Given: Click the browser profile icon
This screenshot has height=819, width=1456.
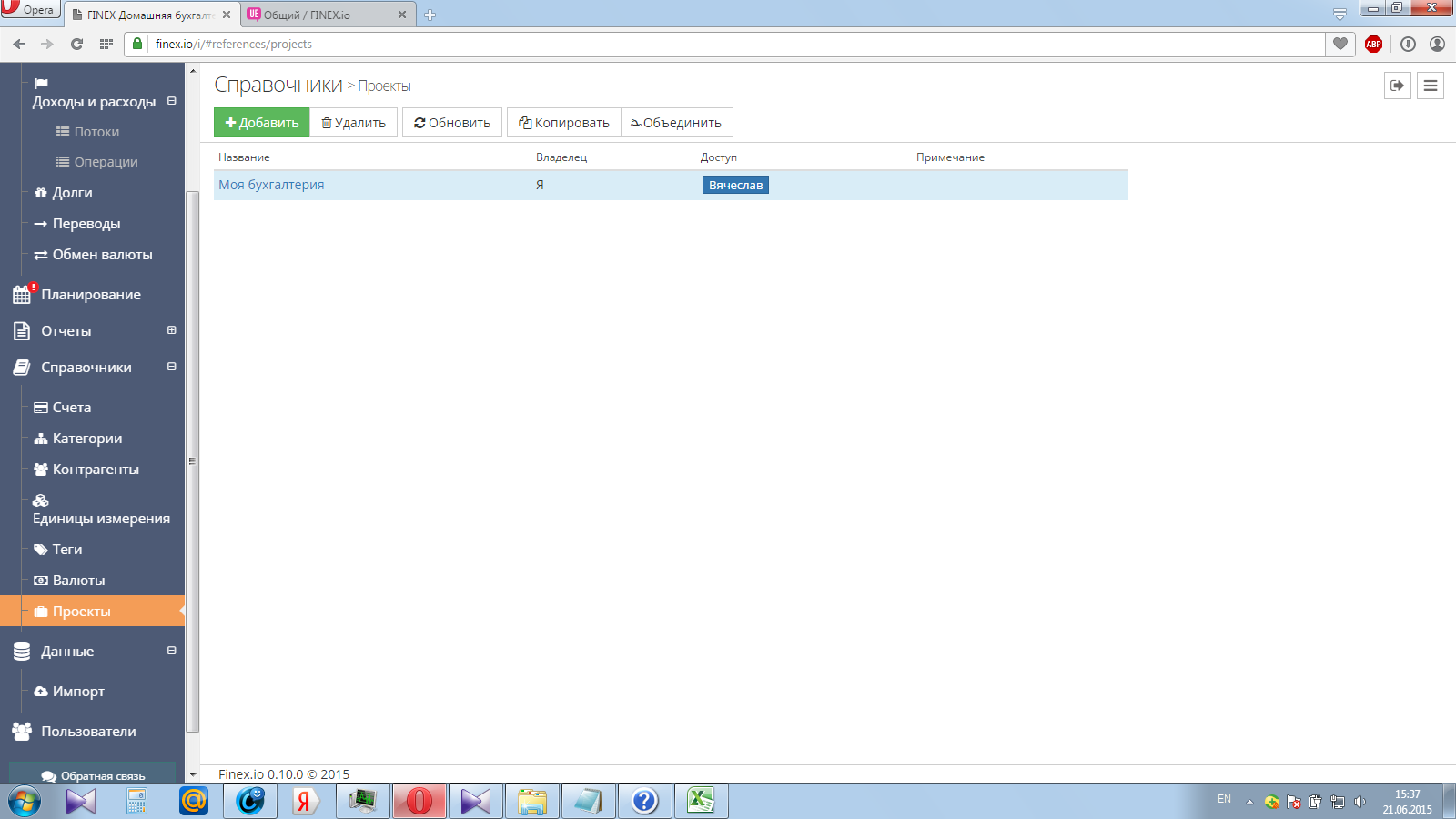Looking at the screenshot, I should 1437,44.
